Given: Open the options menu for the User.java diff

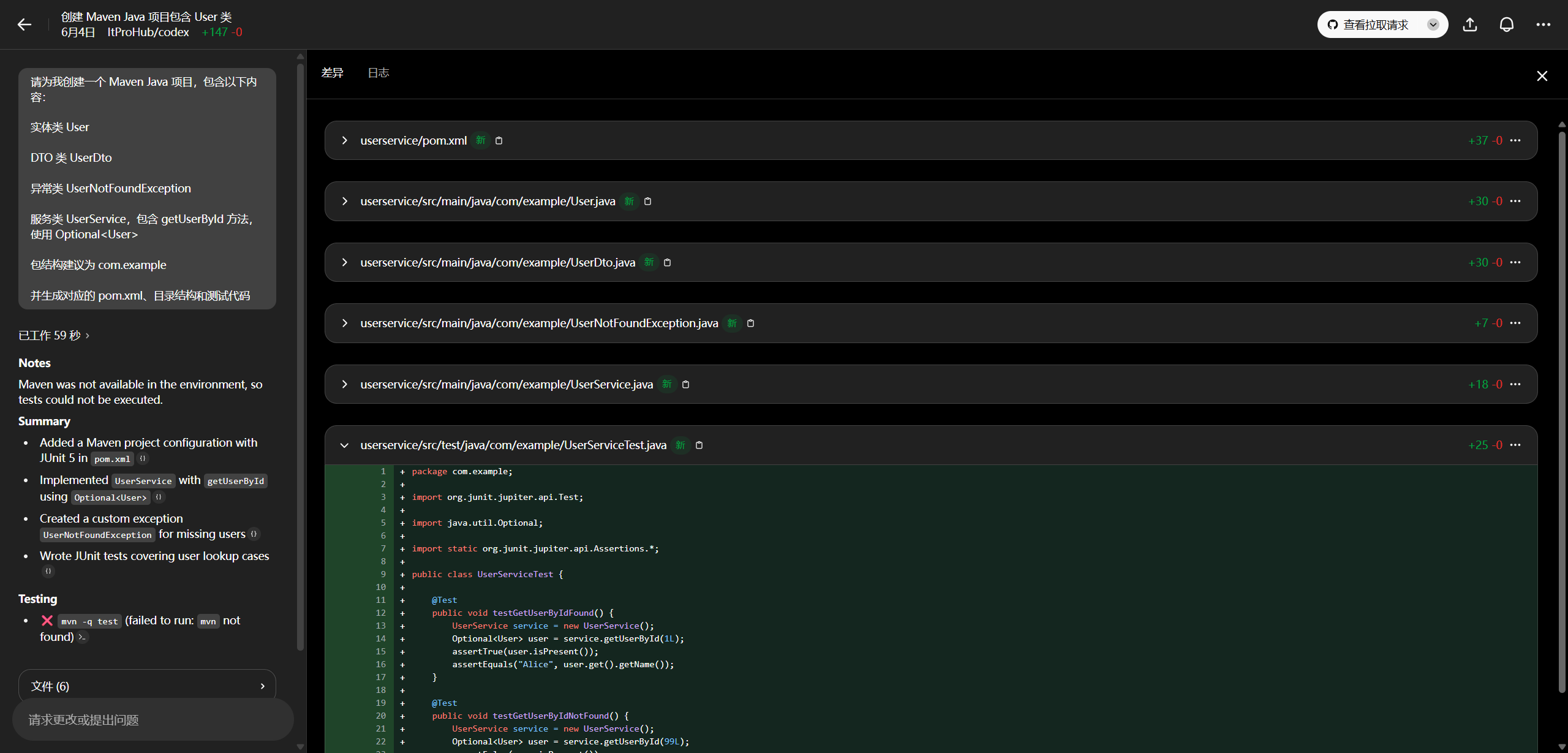Looking at the screenshot, I should click(1516, 201).
